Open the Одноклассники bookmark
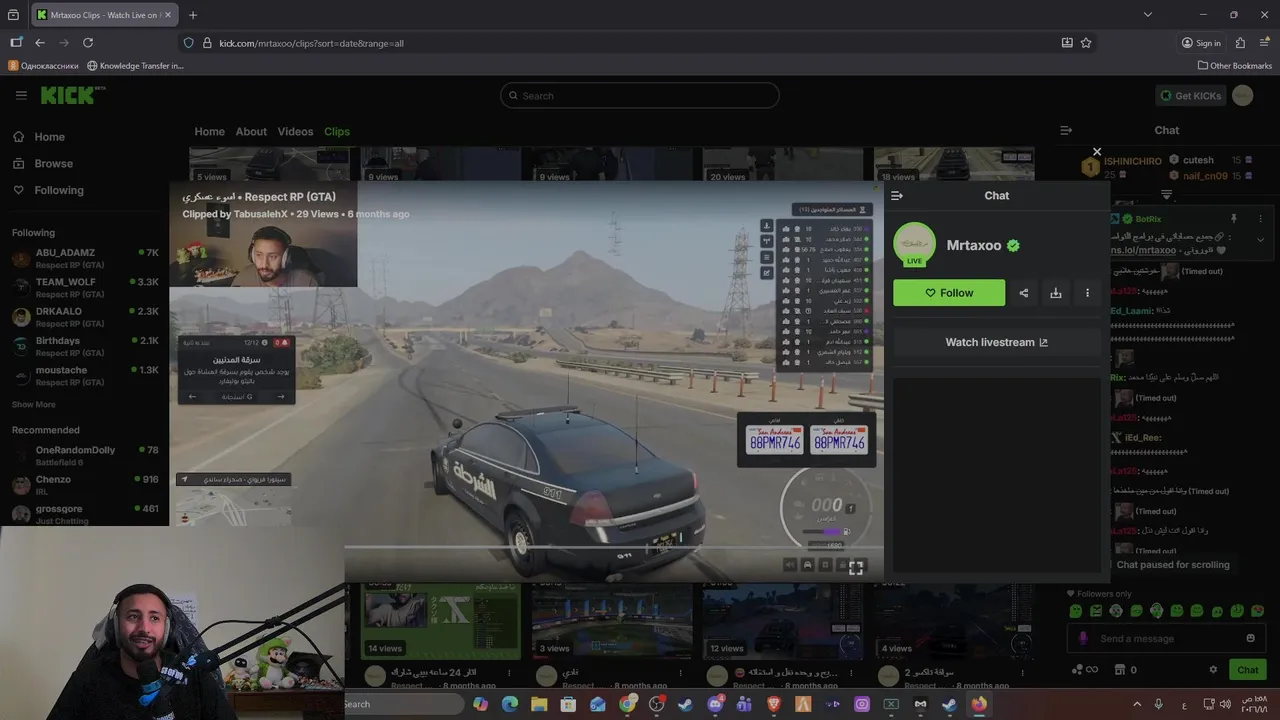 click(43, 66)
